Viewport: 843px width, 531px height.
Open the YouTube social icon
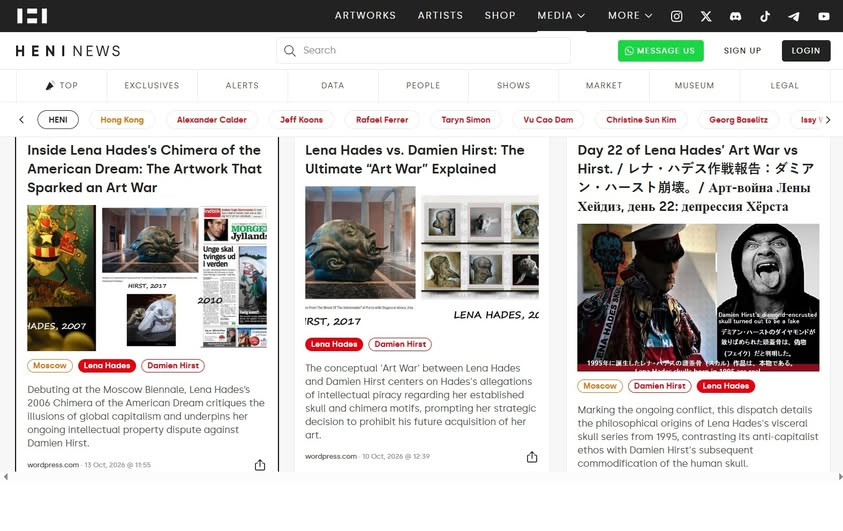click(824, 16)
